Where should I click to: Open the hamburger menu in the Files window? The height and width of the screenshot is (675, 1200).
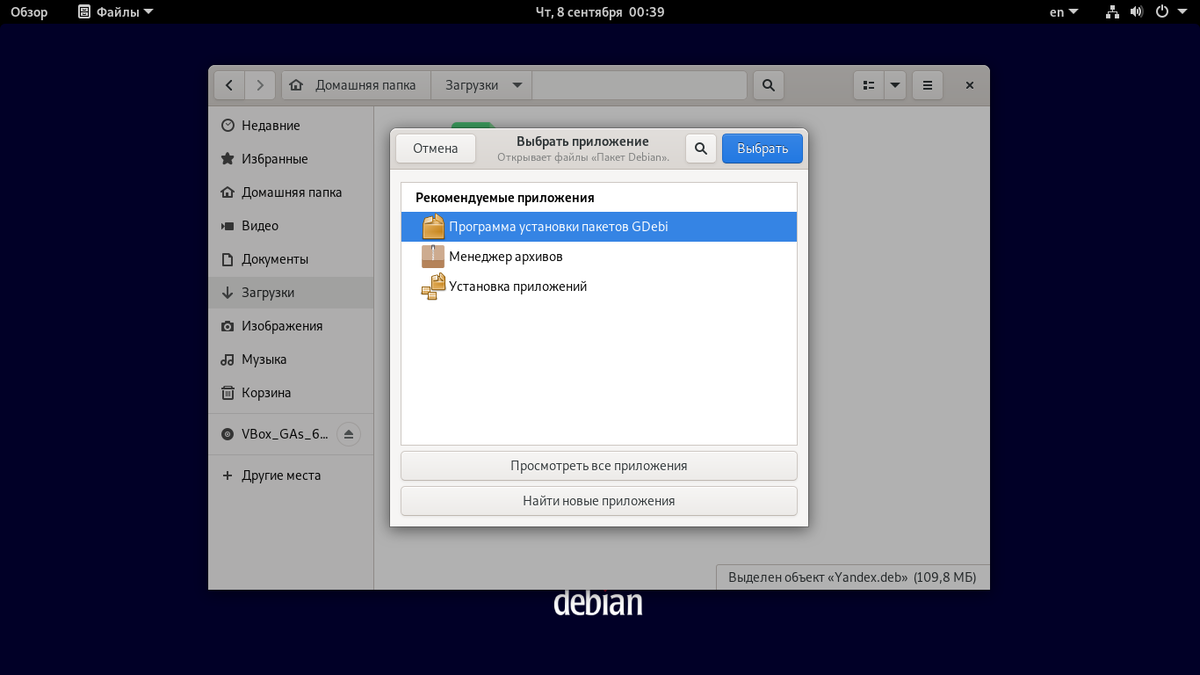click(x=927, y=85)
